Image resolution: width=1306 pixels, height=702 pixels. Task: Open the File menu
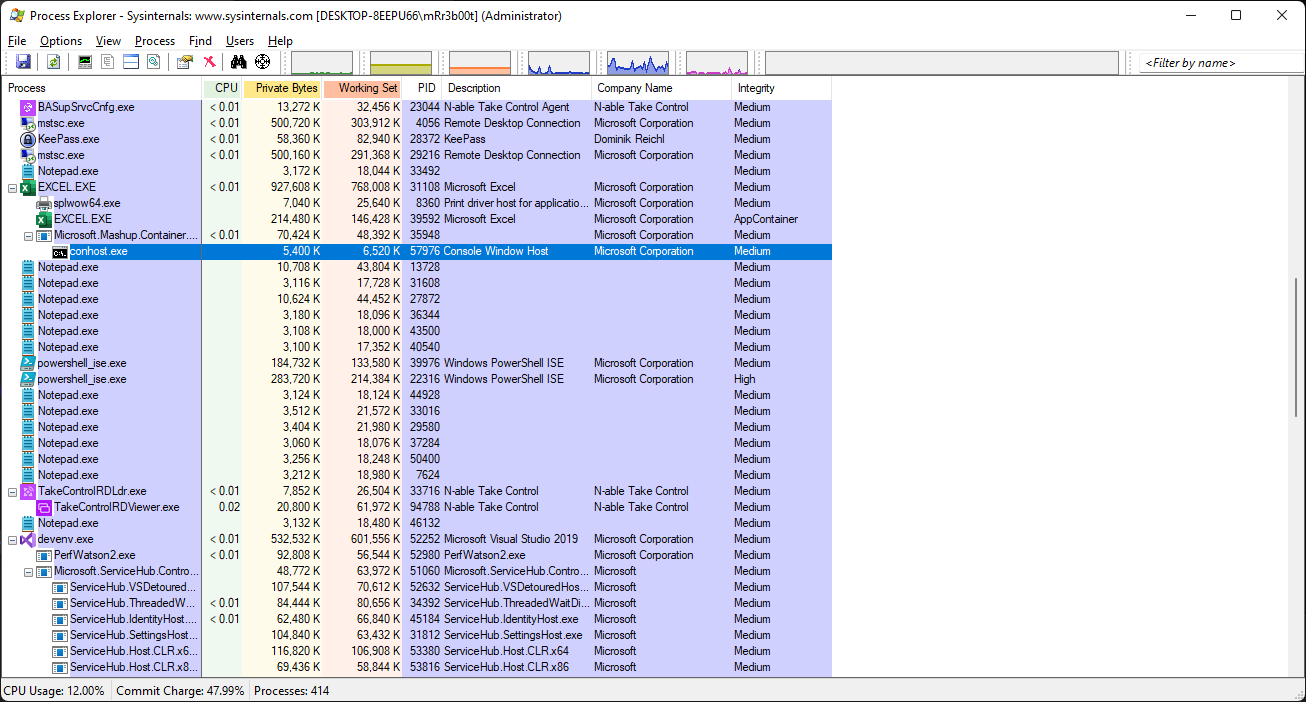point(17,41)
